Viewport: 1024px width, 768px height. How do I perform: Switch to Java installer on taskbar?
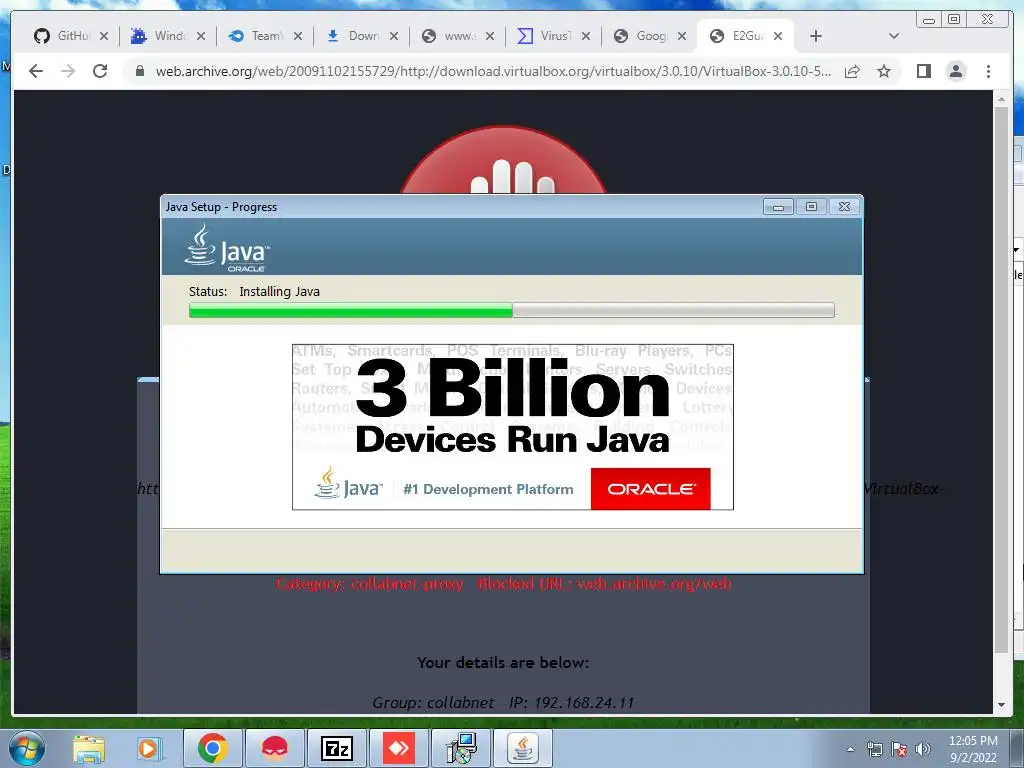(x=523, y=748)
